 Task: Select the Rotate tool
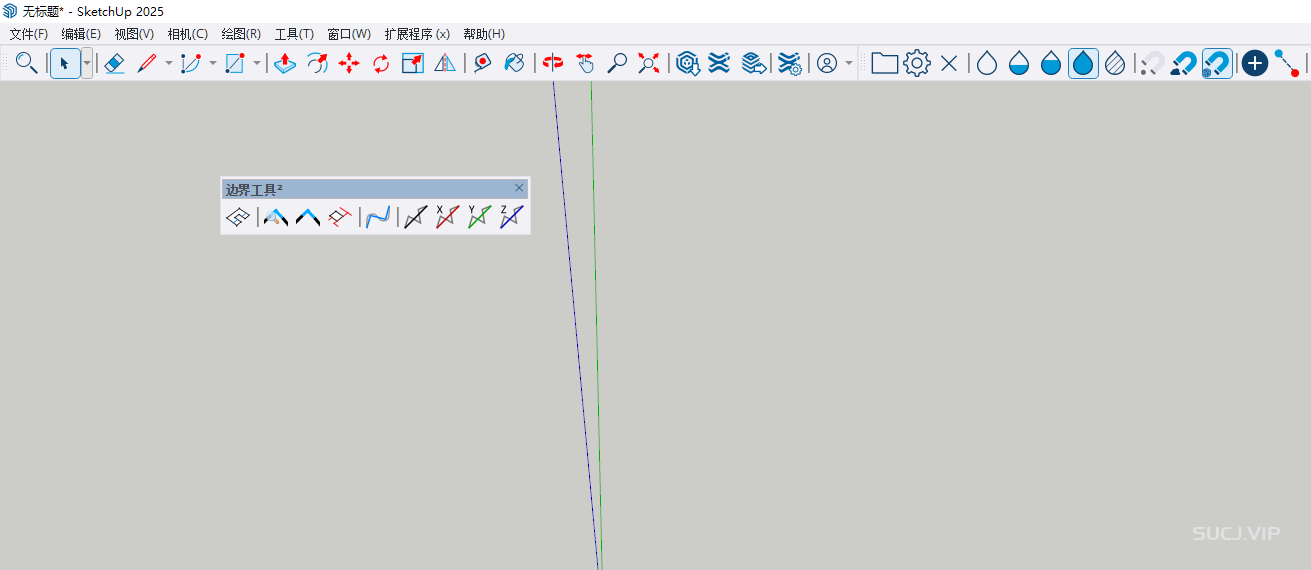coord(381,63)
